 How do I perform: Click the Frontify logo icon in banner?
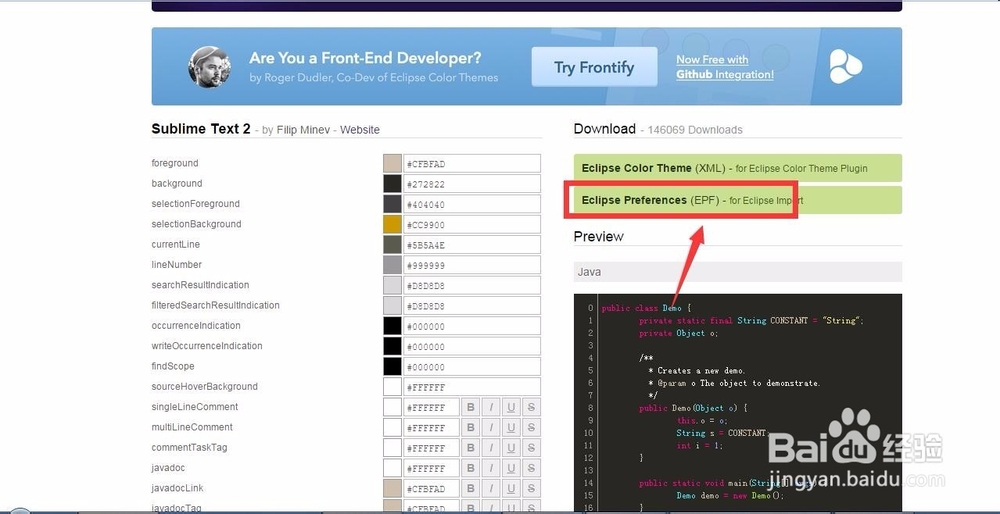click(846, 66)
